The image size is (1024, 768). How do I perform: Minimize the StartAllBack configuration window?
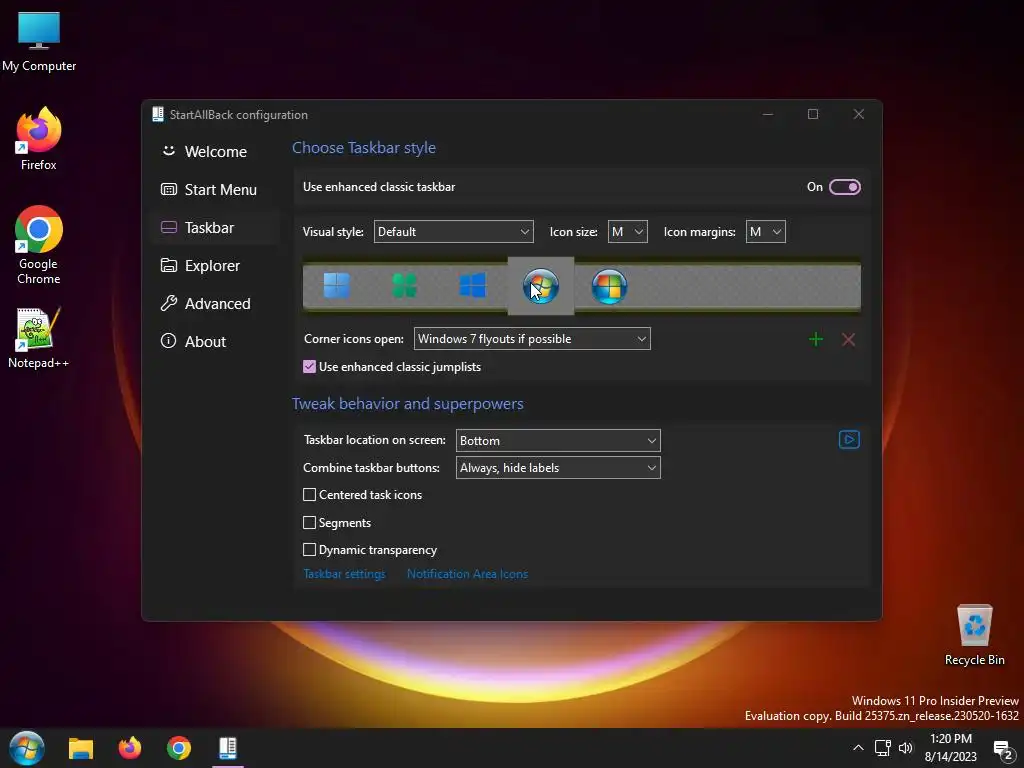768,114
